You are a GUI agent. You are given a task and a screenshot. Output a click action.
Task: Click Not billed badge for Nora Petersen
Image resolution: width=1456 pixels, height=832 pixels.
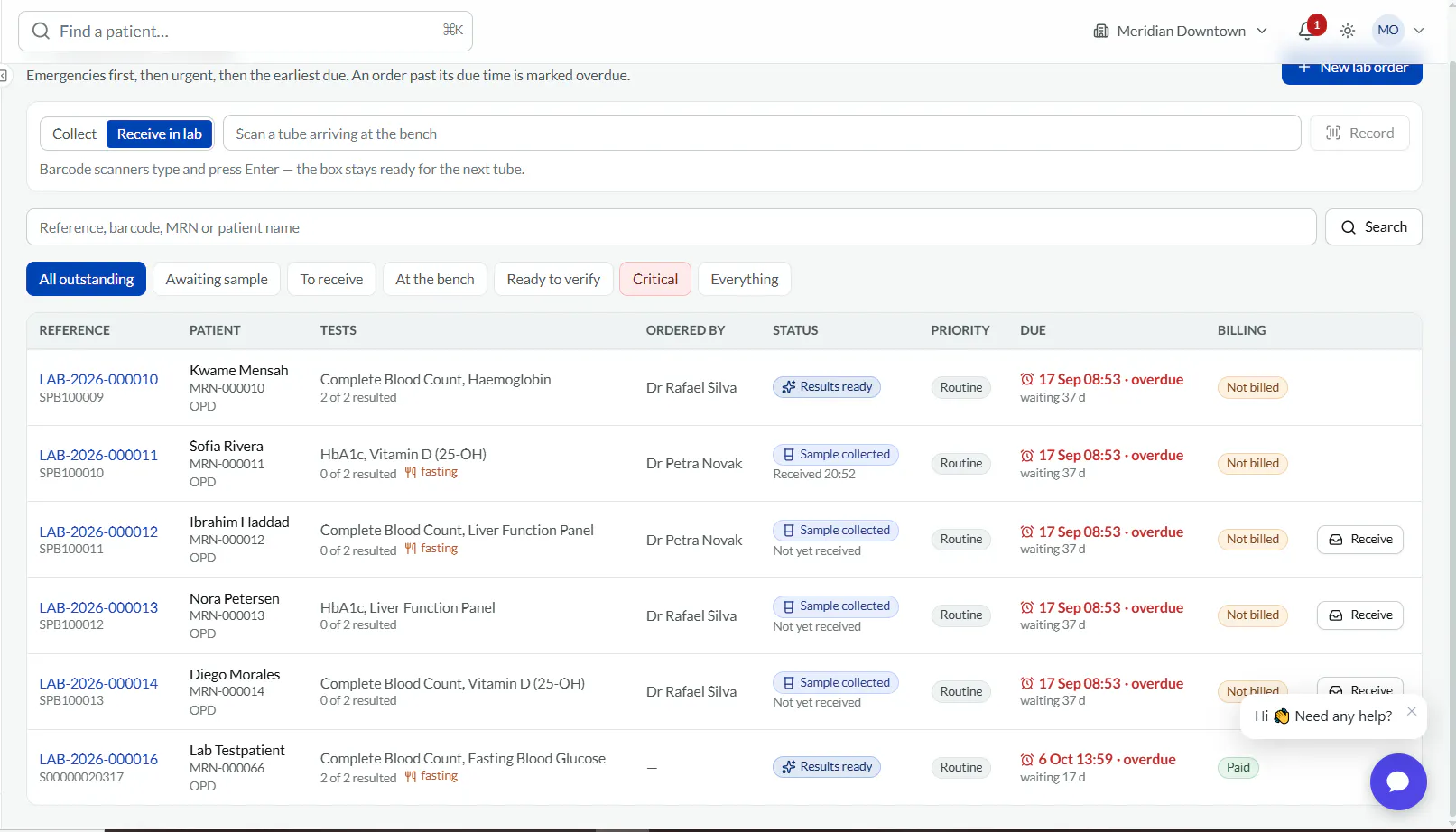tap(1253, 615)
